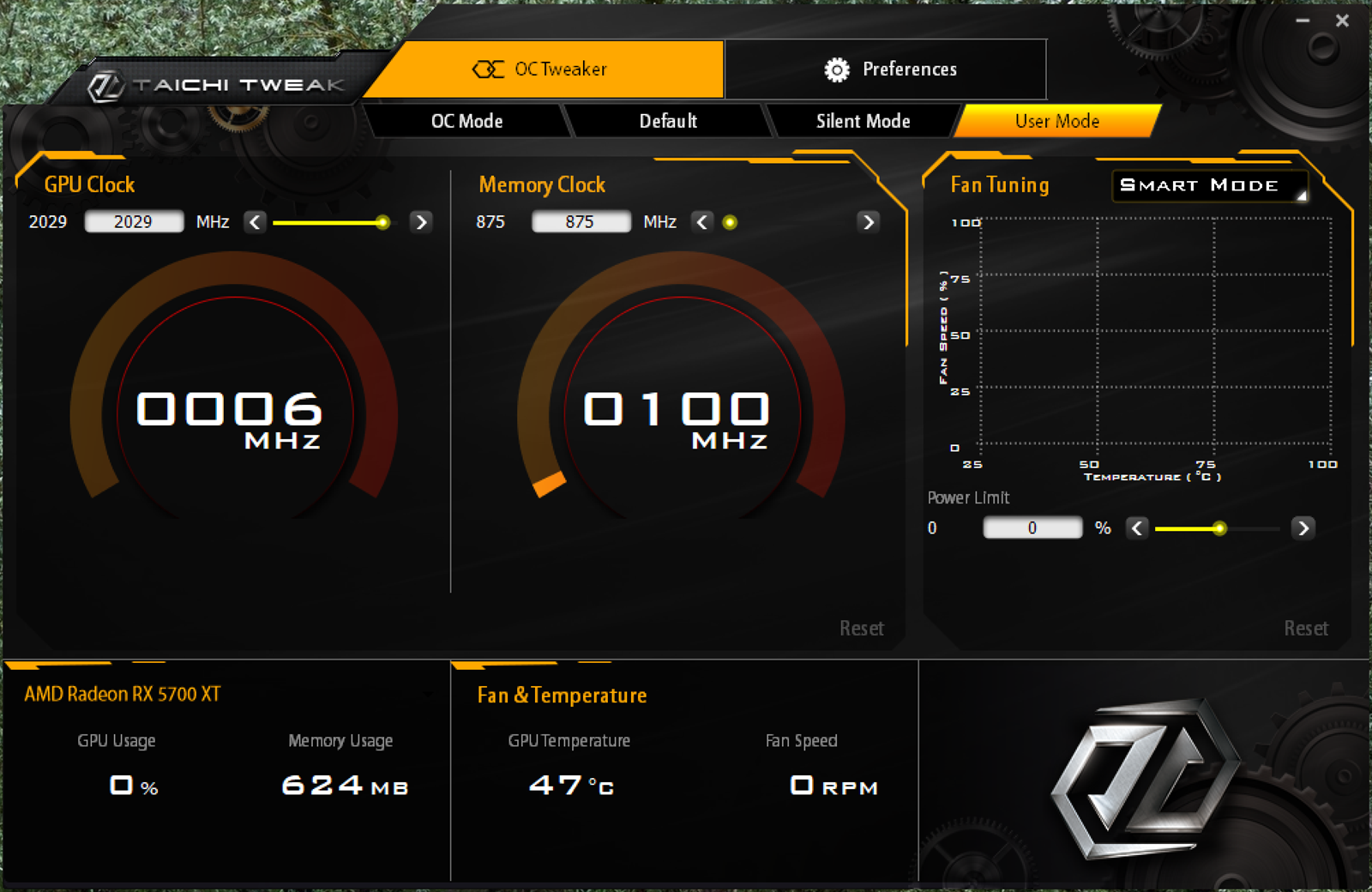Image resolution: width=1372 pixels, height=892 pixels.
Task: Click the Fan Tuning heading
Action: click(x=1000, y=185)
